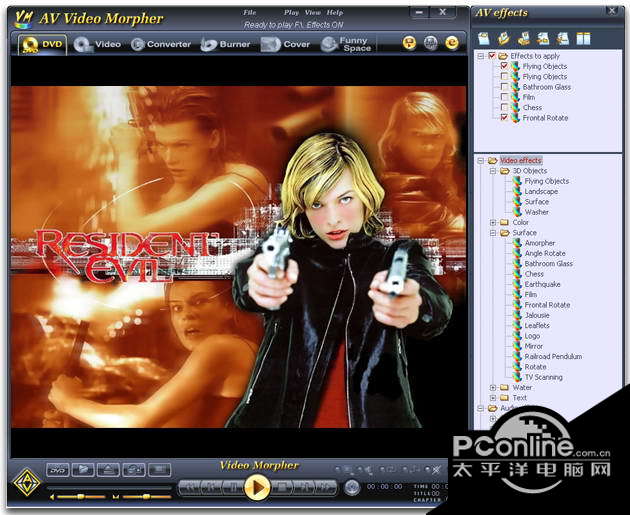
Task: Click the two-column layout icon in AV effects toolbar
Action: click(583, 39)
